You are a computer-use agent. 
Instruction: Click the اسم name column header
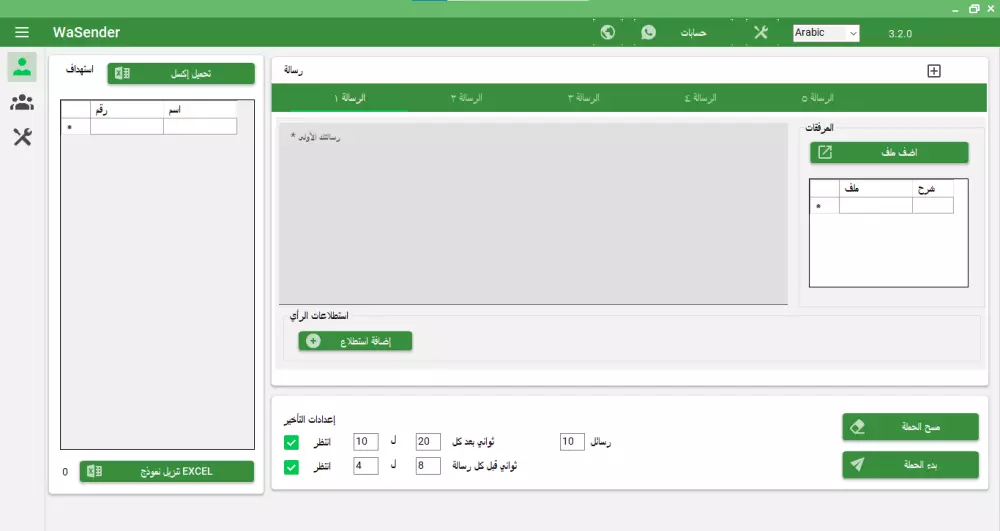[x=200, y=110]
